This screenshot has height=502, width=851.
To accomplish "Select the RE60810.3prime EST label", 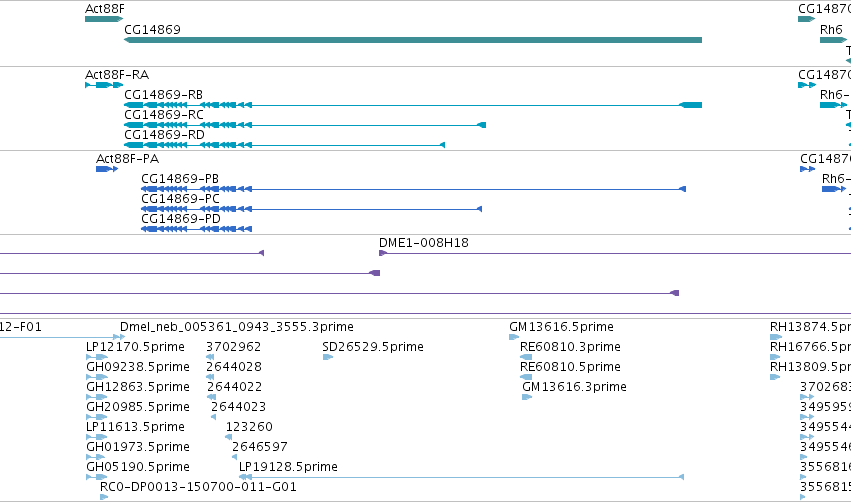I will coord(570,347).
